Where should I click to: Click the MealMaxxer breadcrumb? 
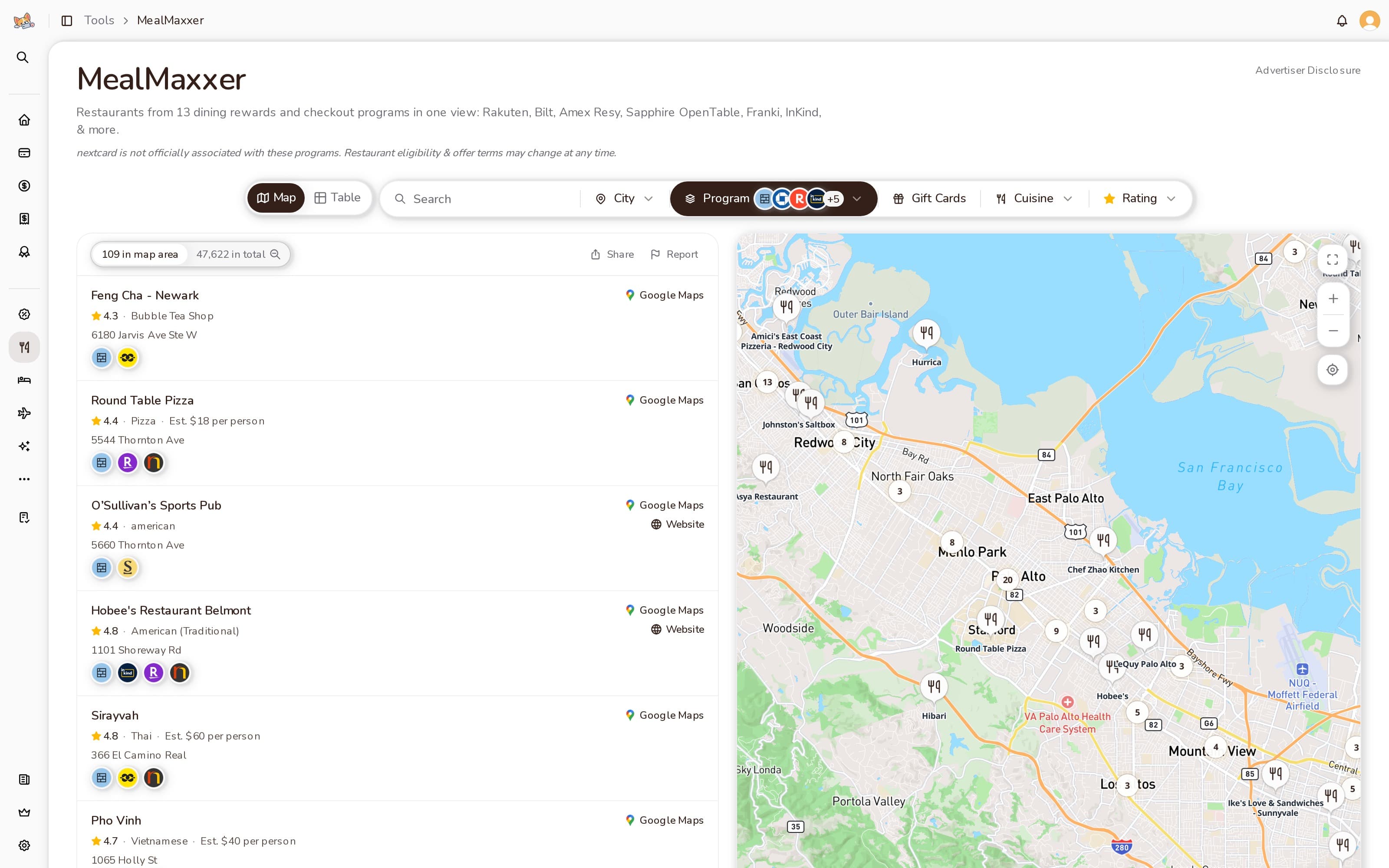[x=171, y=21]
